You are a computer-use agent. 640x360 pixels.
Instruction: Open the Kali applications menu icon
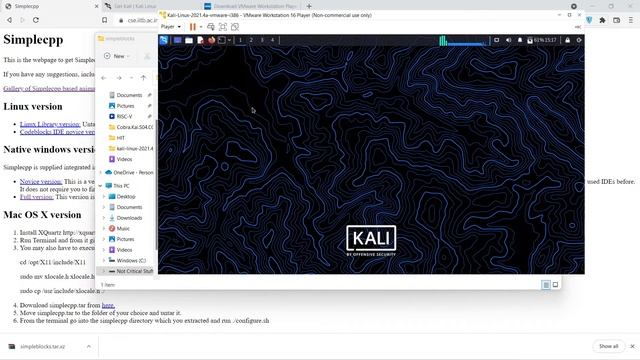pyautogui.click(x=164, y=40)
